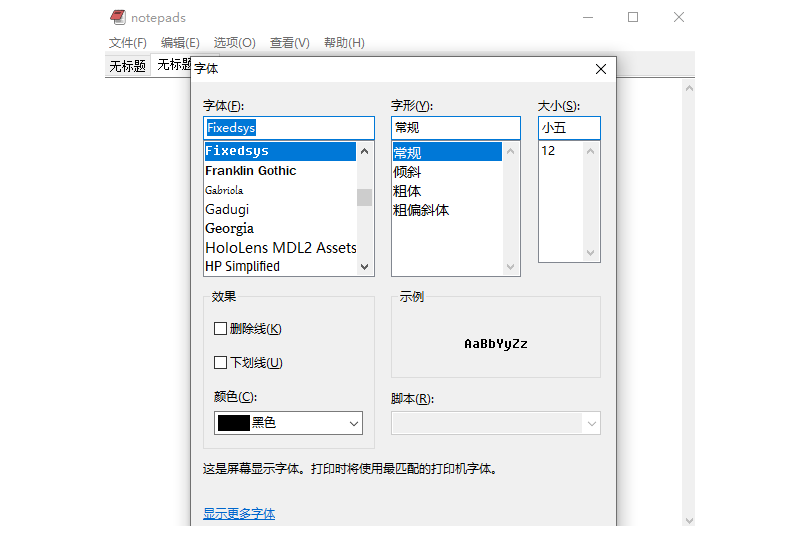Close the notepads main window
The image size is (800, 533).
tap(679, 17)
